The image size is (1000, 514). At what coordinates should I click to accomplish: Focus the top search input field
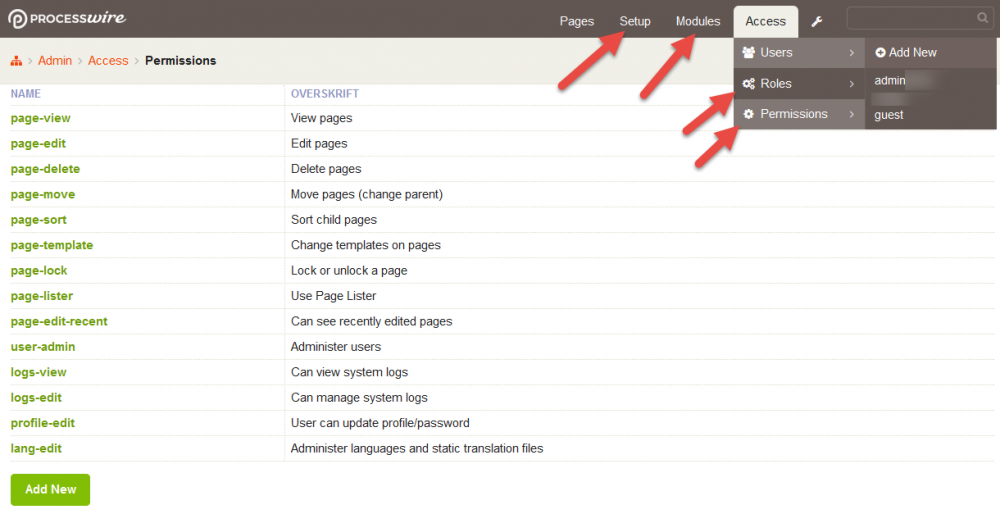pyautogui.click(x=910, y=18)
